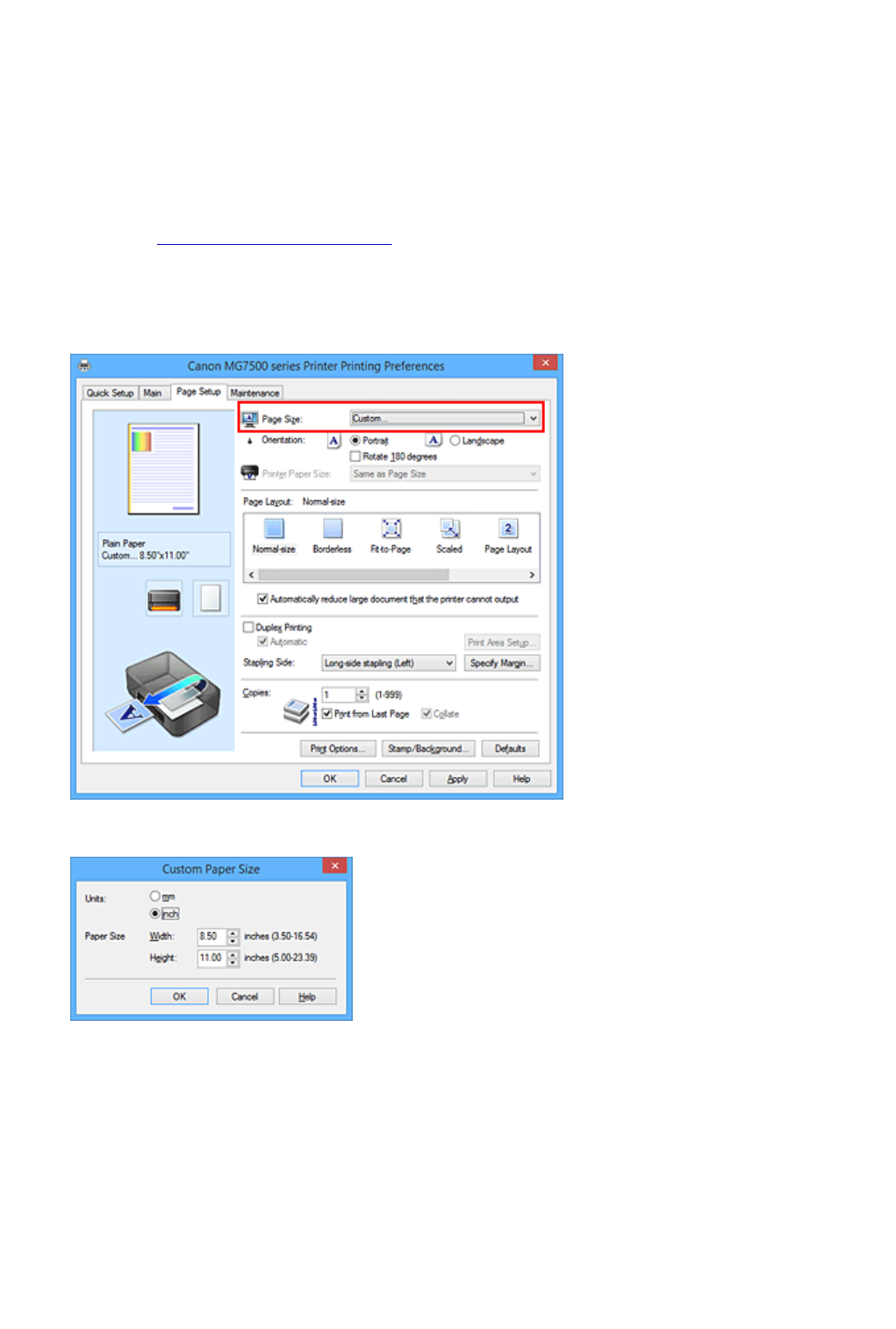
Task: Click the Width input field
Action: [x=211, y=937]
